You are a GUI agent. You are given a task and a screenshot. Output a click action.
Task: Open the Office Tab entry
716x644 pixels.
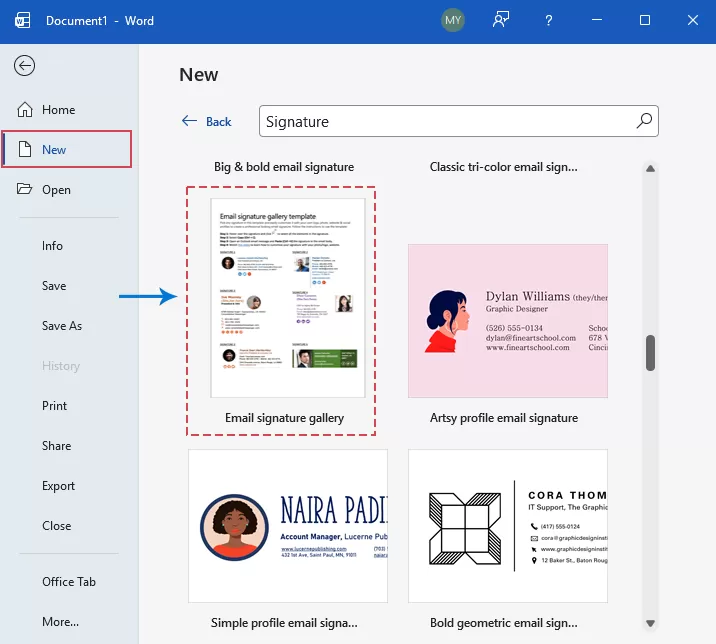tap(67, 581)
